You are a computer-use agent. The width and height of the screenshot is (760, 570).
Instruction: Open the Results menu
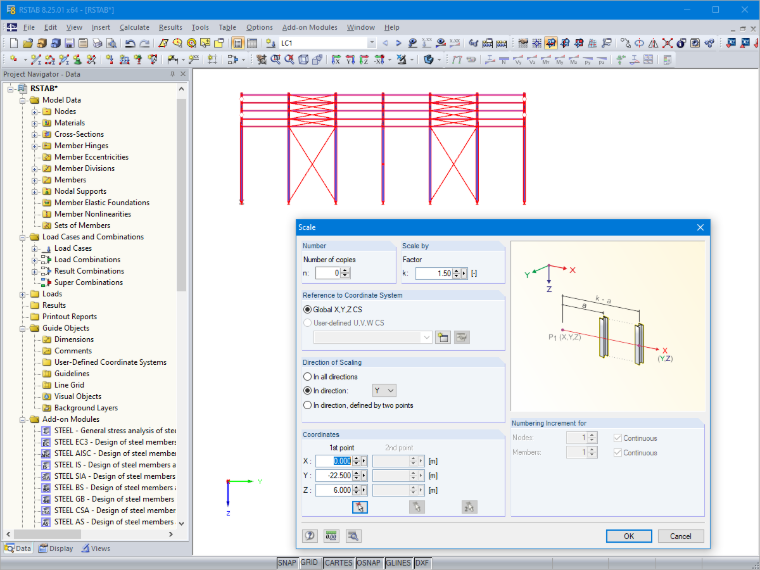tap(171, 28)
